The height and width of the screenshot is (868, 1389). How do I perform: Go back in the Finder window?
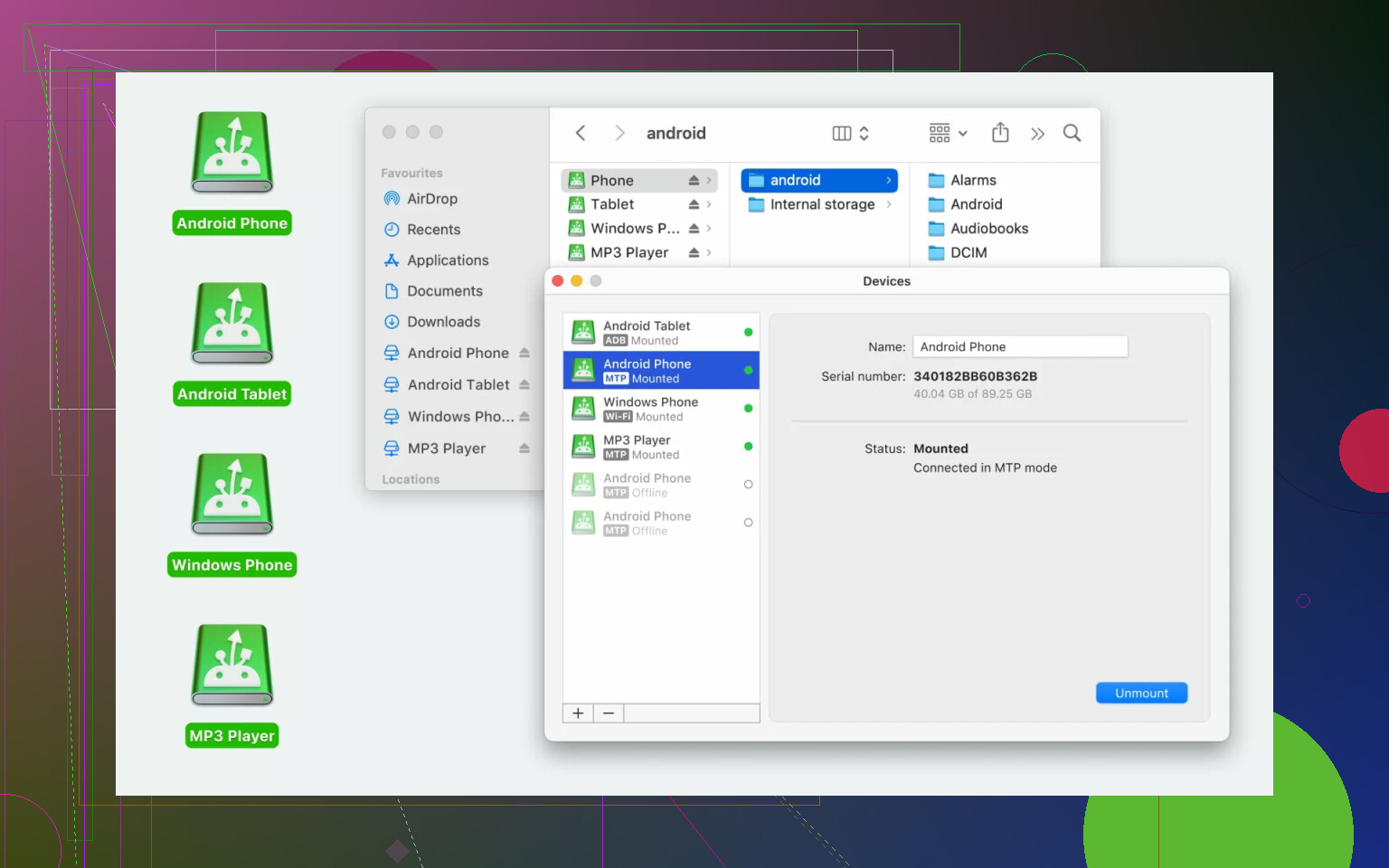tap(581, 133)
